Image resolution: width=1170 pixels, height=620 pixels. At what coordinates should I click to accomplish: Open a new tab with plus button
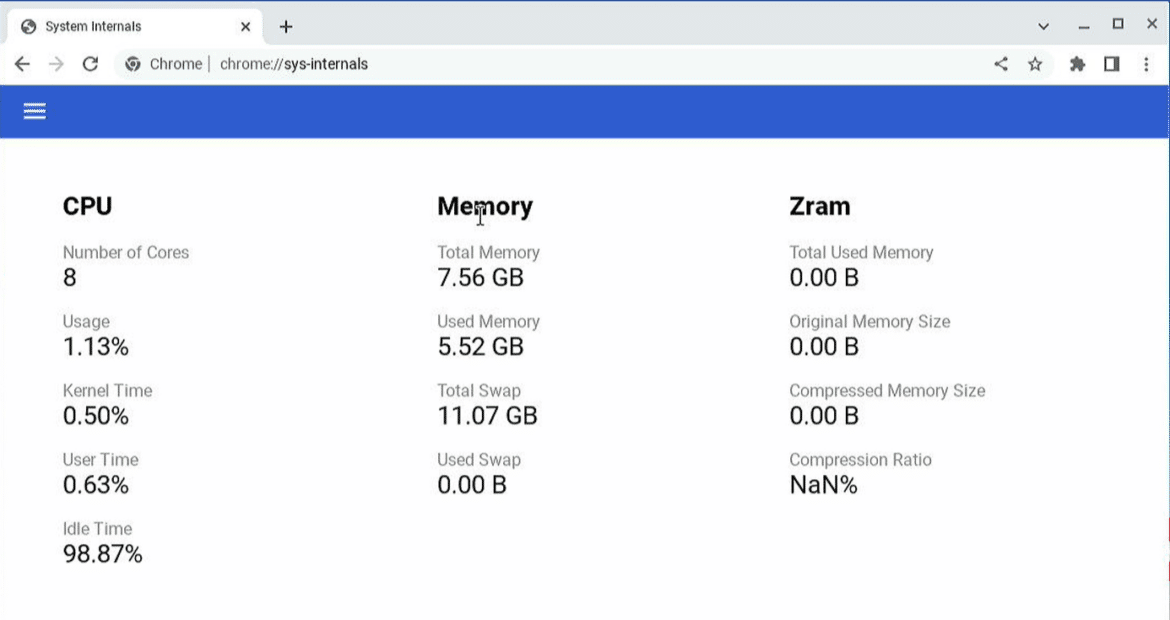tap(286, 27)
